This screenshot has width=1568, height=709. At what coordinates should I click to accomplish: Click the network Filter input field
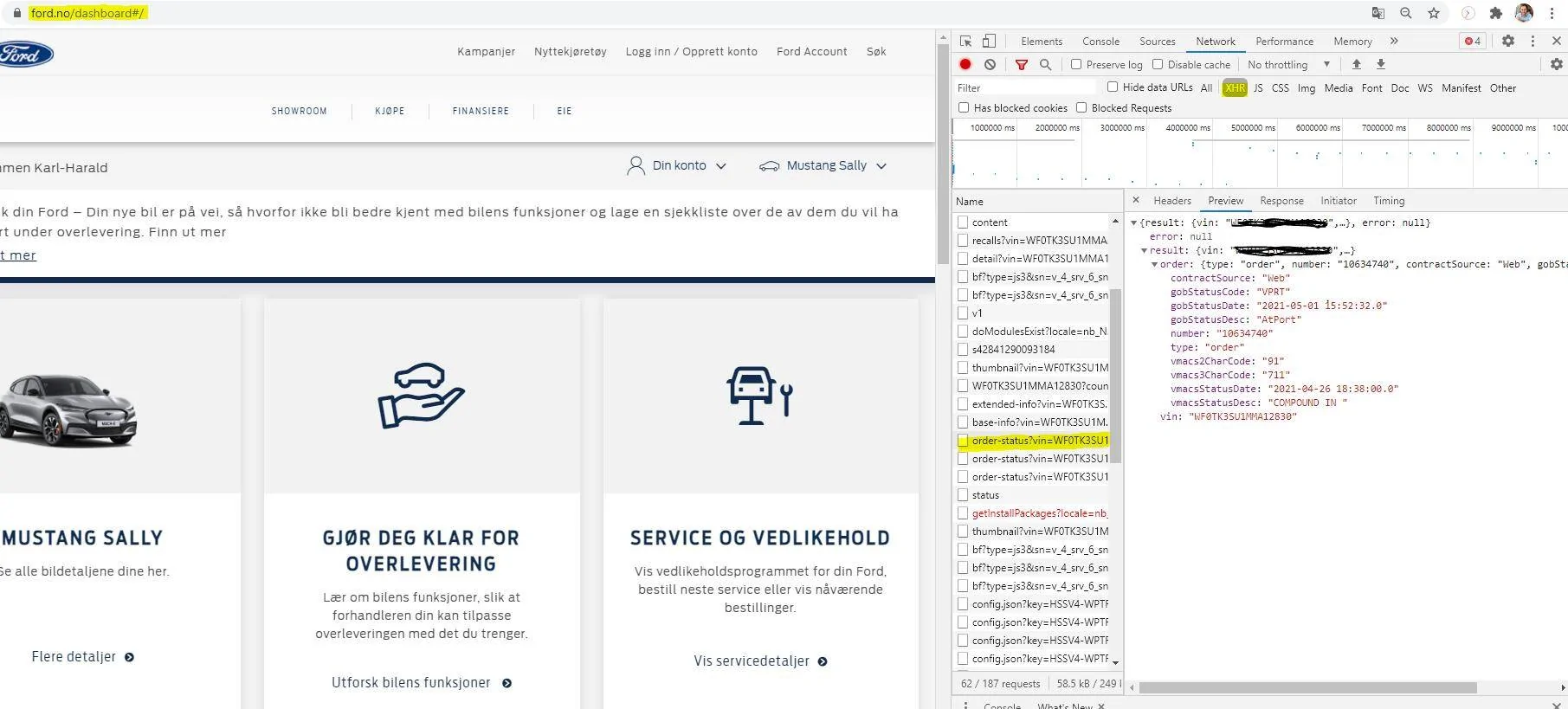1025,87
